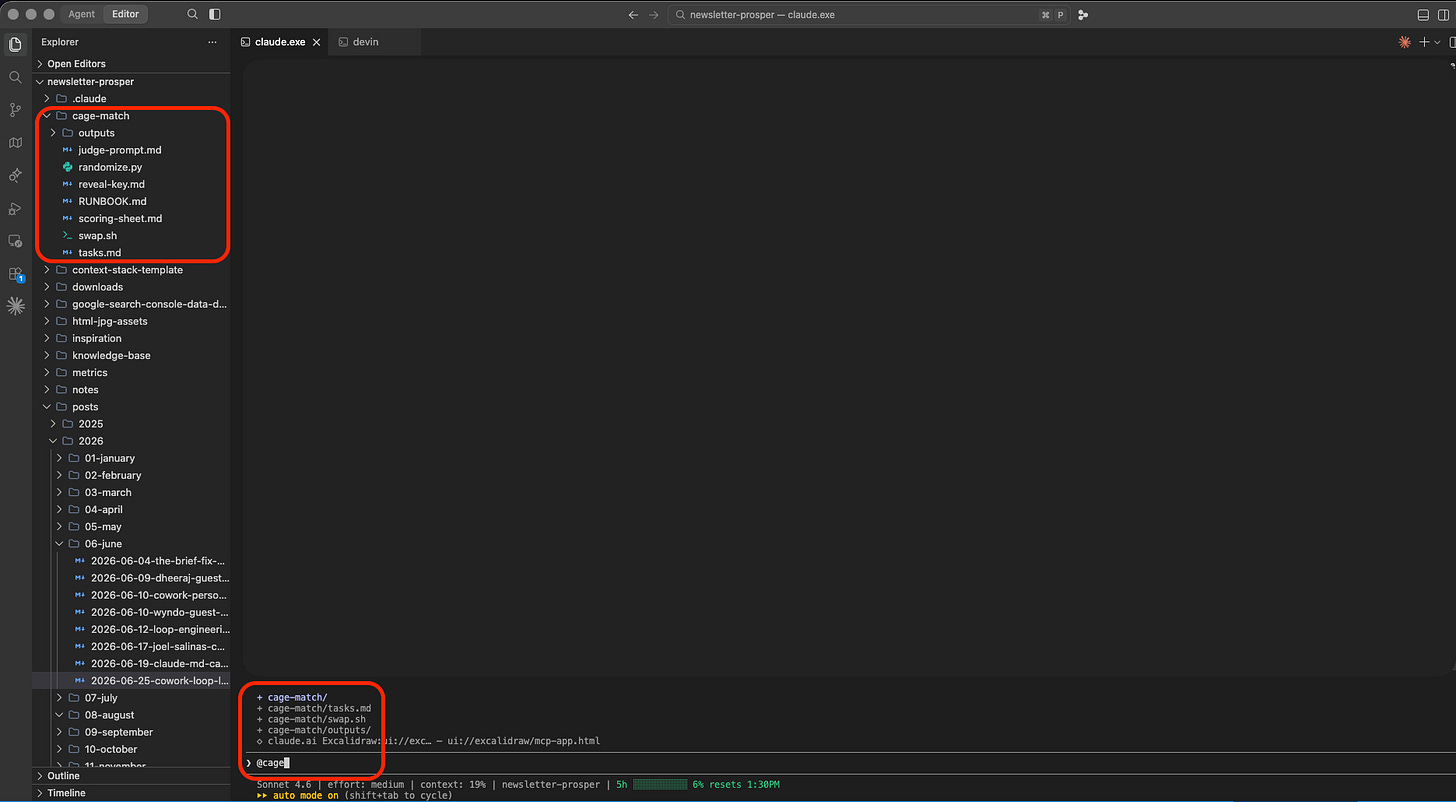Click the orange Claude icon in the tab toolbar
This screenshot has width=1456, height=802.
pos(1404,42)
